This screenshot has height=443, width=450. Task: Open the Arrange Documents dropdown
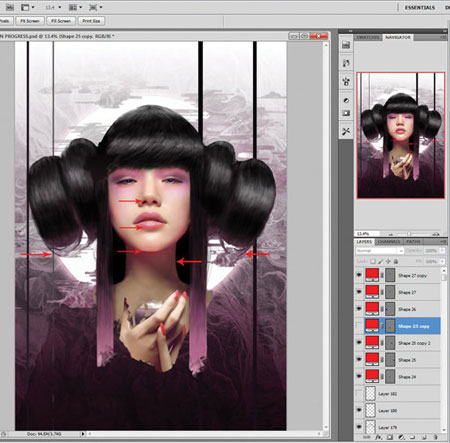(75, 7)
